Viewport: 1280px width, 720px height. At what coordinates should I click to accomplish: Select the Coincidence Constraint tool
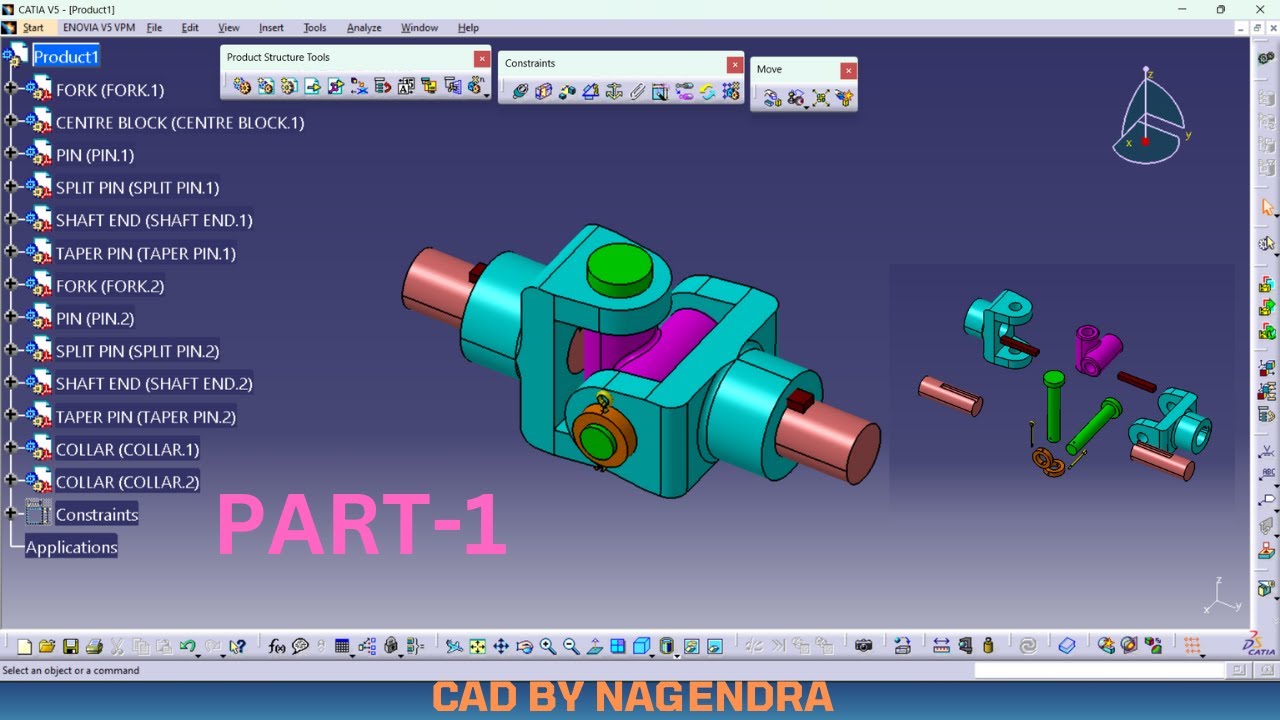pos(520,92)
